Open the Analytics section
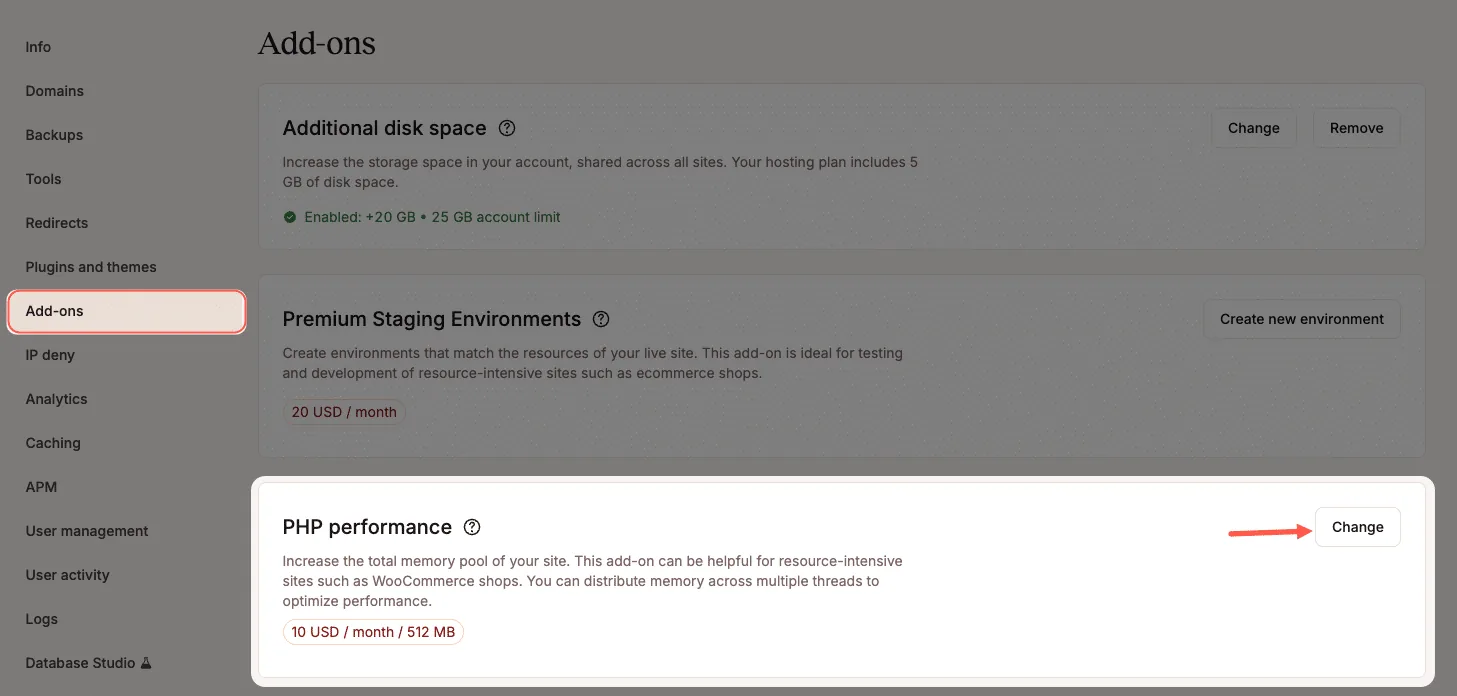The width and height of the screenshot is (1457, 696). 56,399
